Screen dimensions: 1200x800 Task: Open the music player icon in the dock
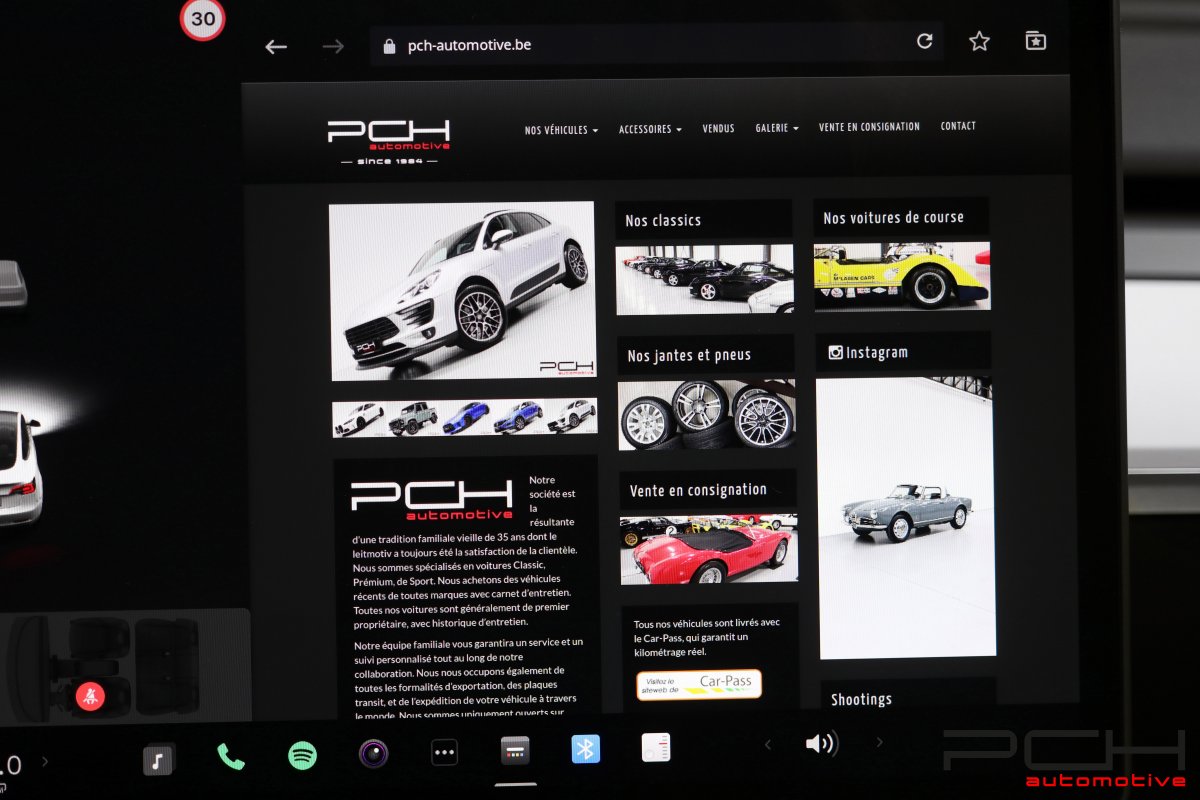[158, 760]
